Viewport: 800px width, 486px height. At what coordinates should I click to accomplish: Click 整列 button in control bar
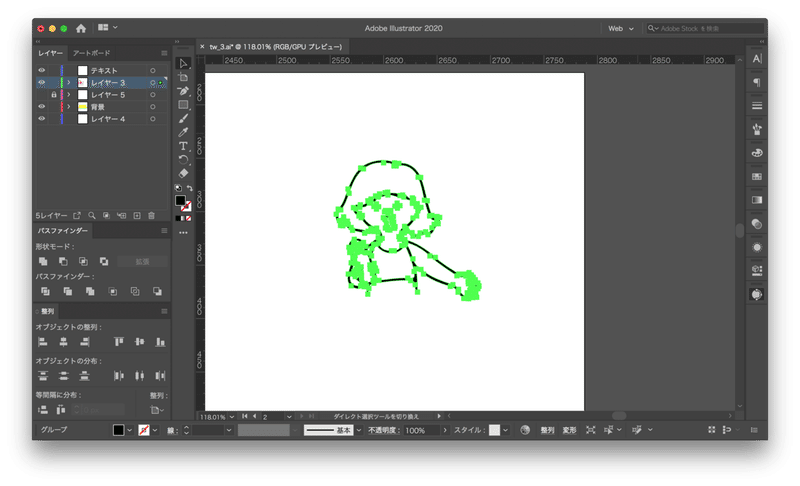(x=547, y=430)
